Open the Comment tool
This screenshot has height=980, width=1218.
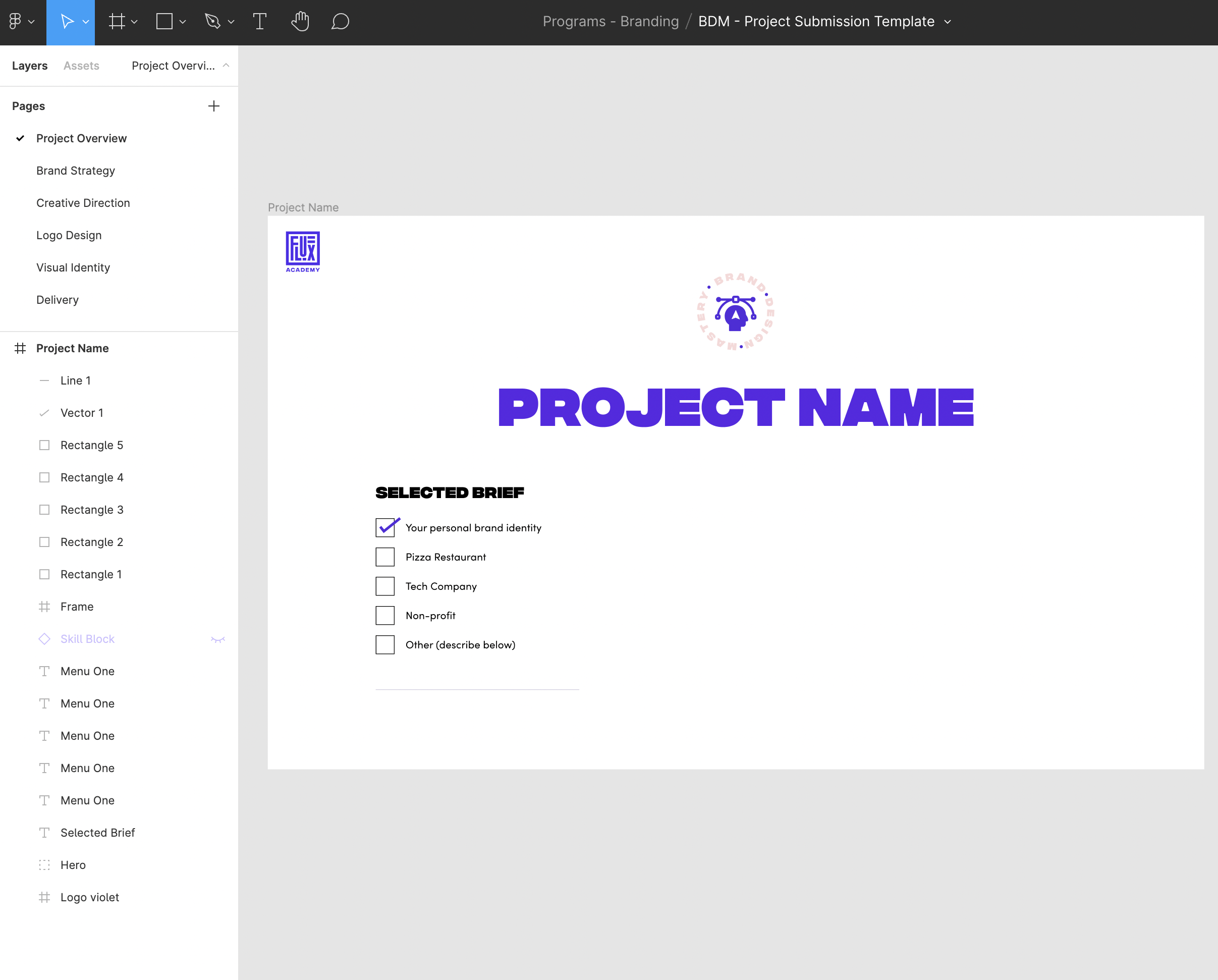point(340,22)
